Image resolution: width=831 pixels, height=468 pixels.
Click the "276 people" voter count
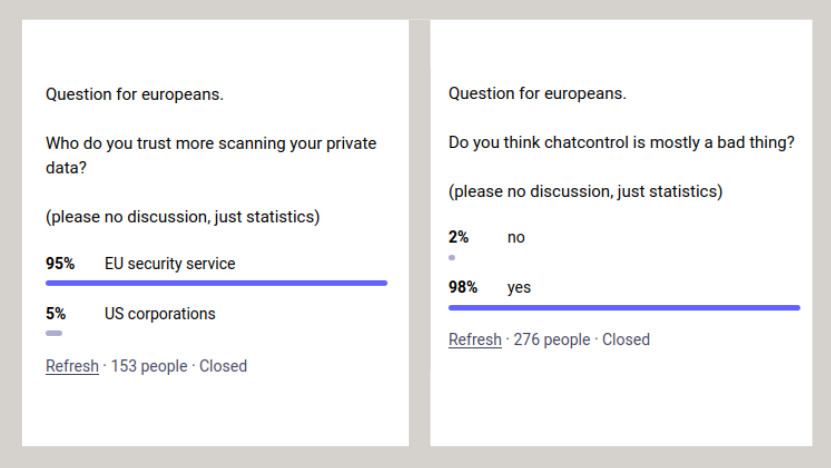(552, 340)
